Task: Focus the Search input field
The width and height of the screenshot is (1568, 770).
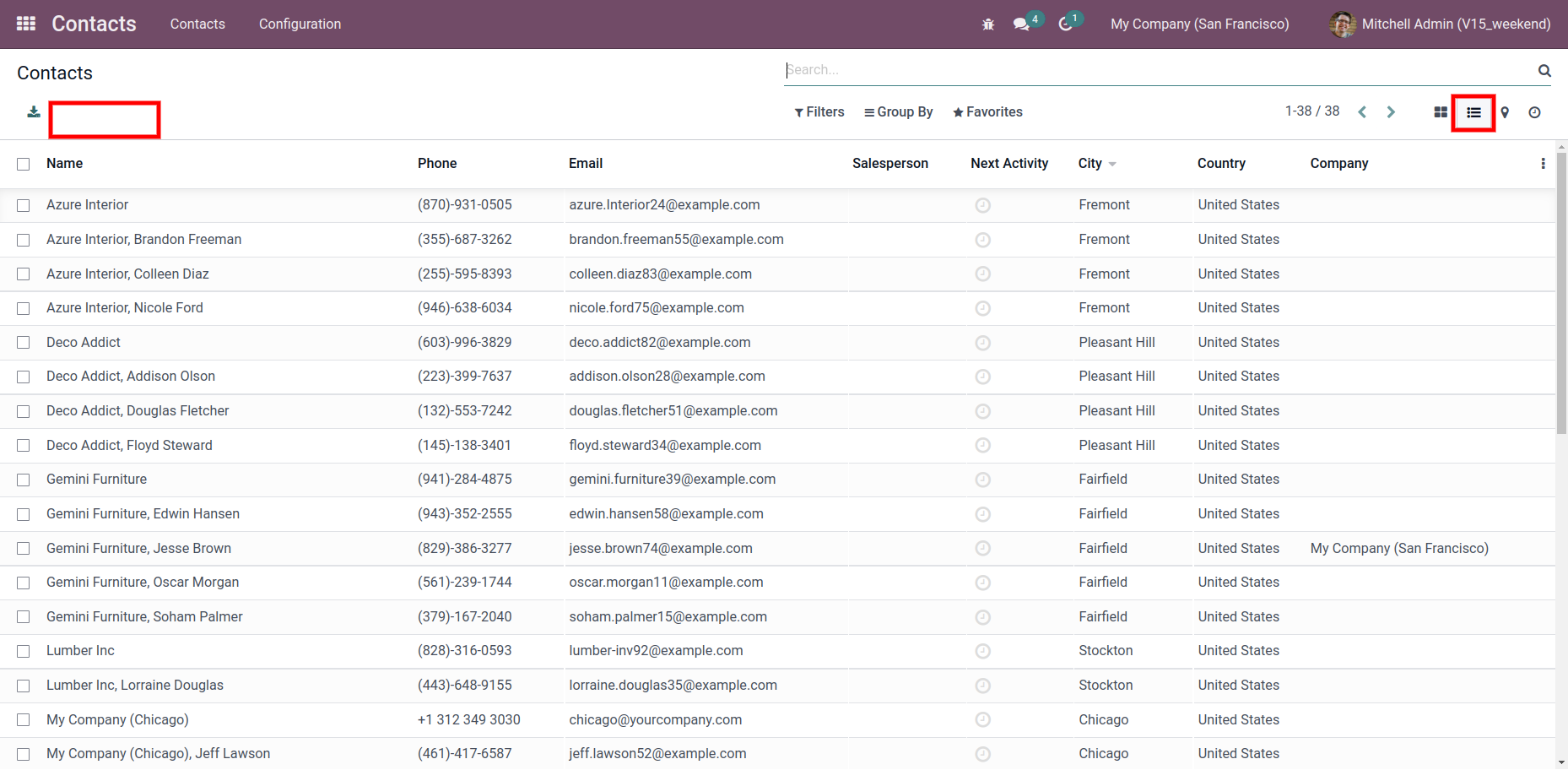Action: (x=1160, y=70)
